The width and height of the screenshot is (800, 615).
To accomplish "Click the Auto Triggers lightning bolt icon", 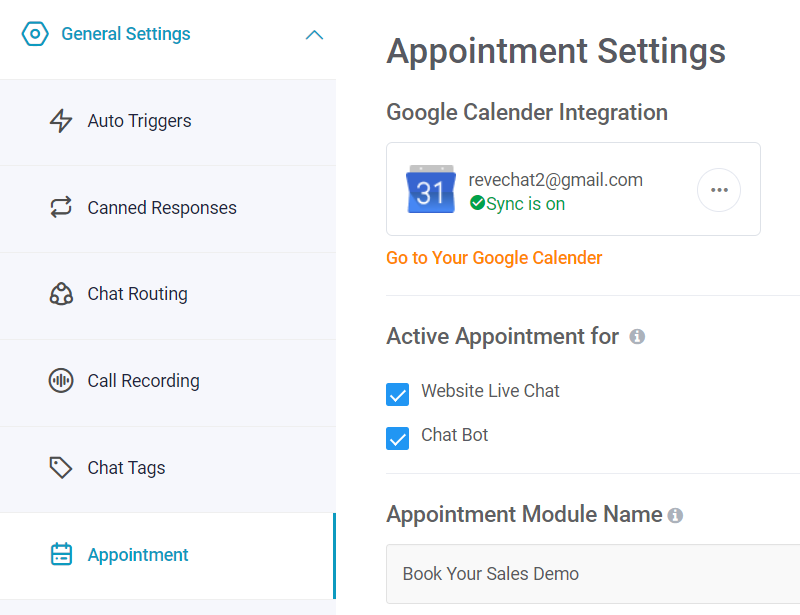I will (61, 121).
